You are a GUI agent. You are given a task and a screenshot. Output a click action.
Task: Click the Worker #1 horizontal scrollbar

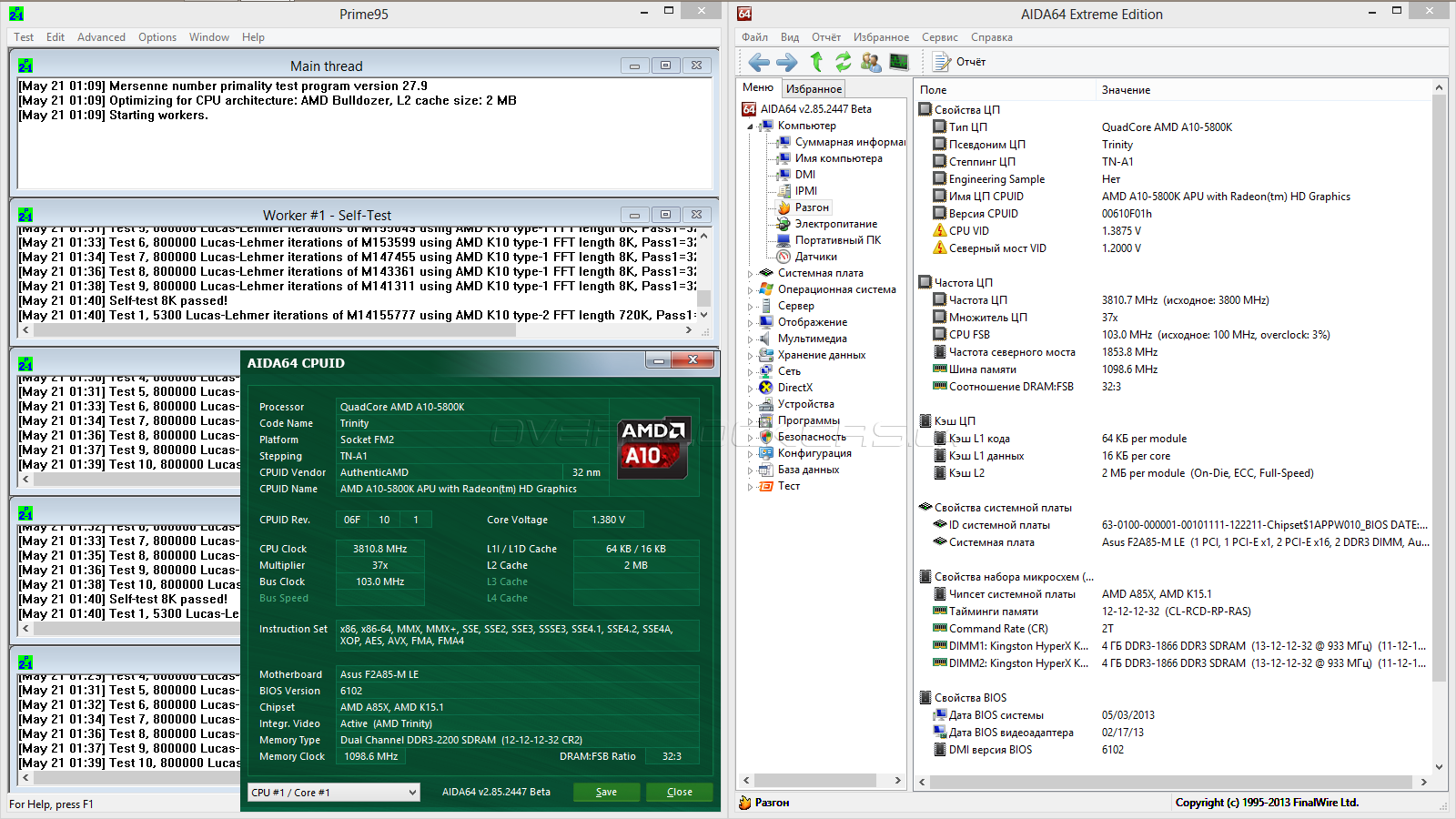point(273,330)
